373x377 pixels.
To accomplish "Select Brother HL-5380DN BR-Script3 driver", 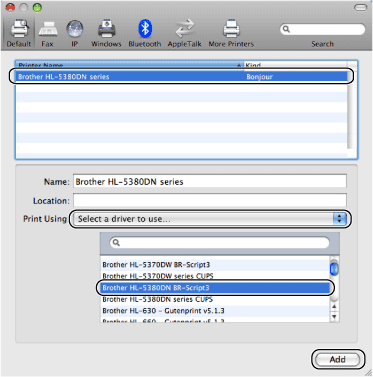I will point(215,288).
